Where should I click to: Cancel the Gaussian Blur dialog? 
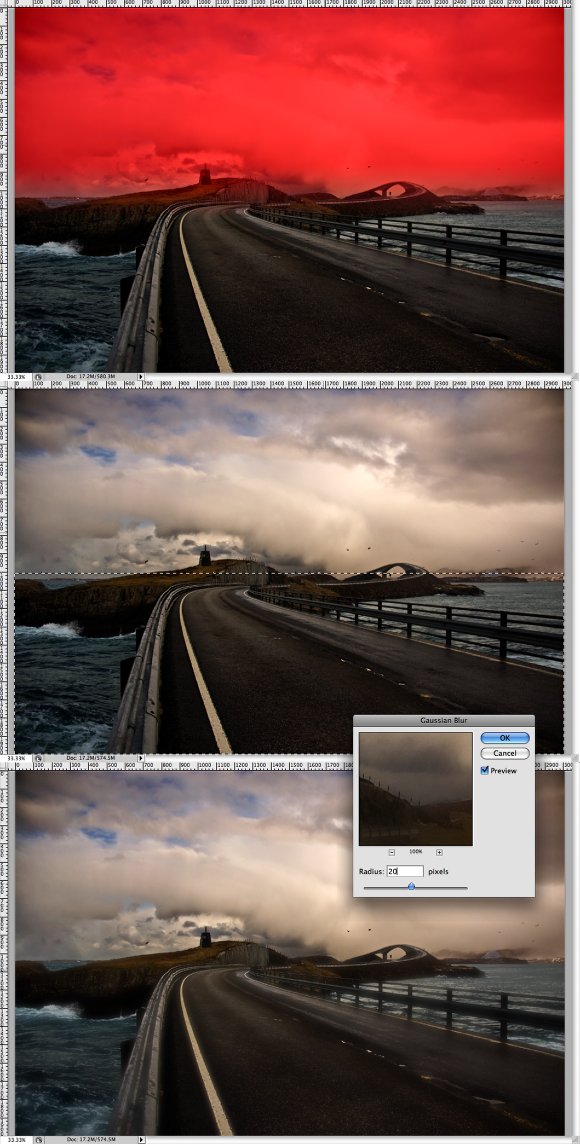pyautogui.click(x=505, y=753)
